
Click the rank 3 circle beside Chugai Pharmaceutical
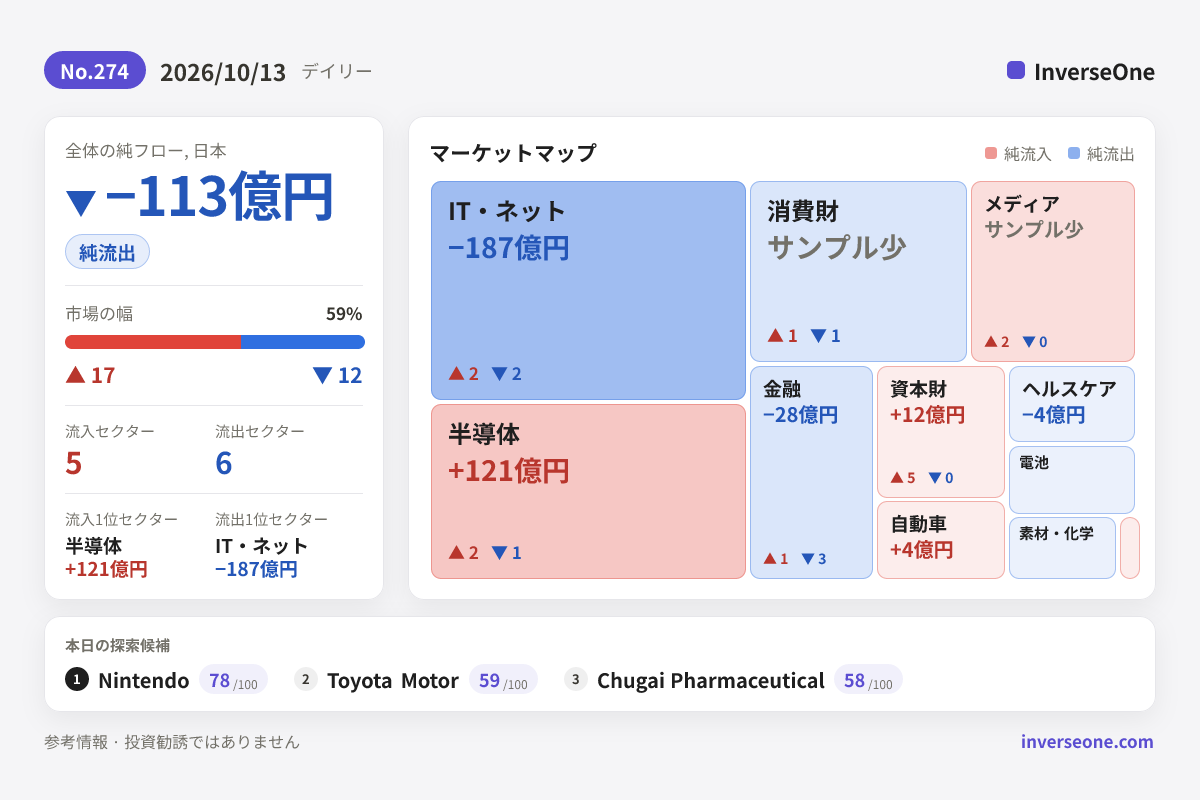click(576, 680)
